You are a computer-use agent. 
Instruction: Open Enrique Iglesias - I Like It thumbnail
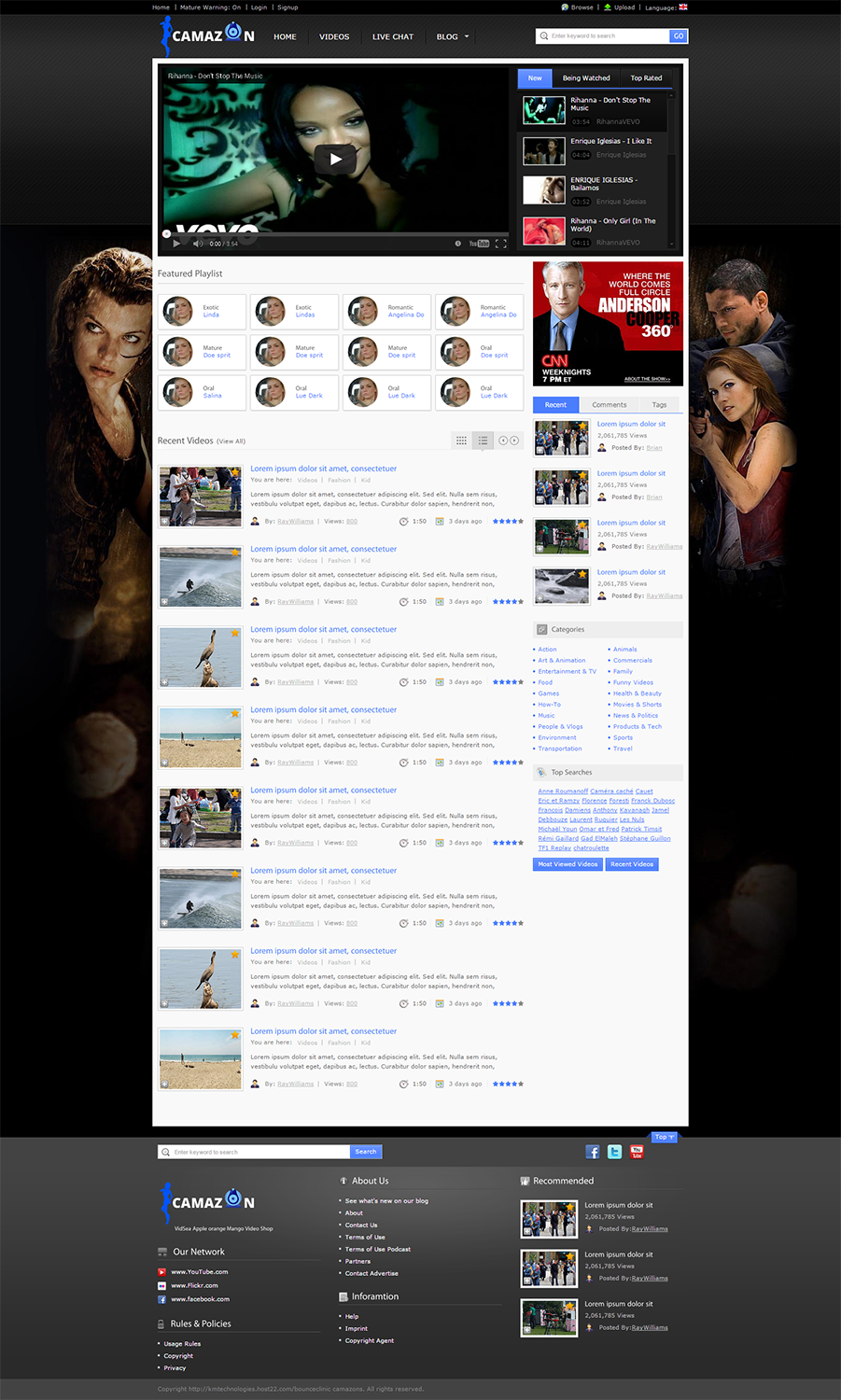click(x=543, y=150)
